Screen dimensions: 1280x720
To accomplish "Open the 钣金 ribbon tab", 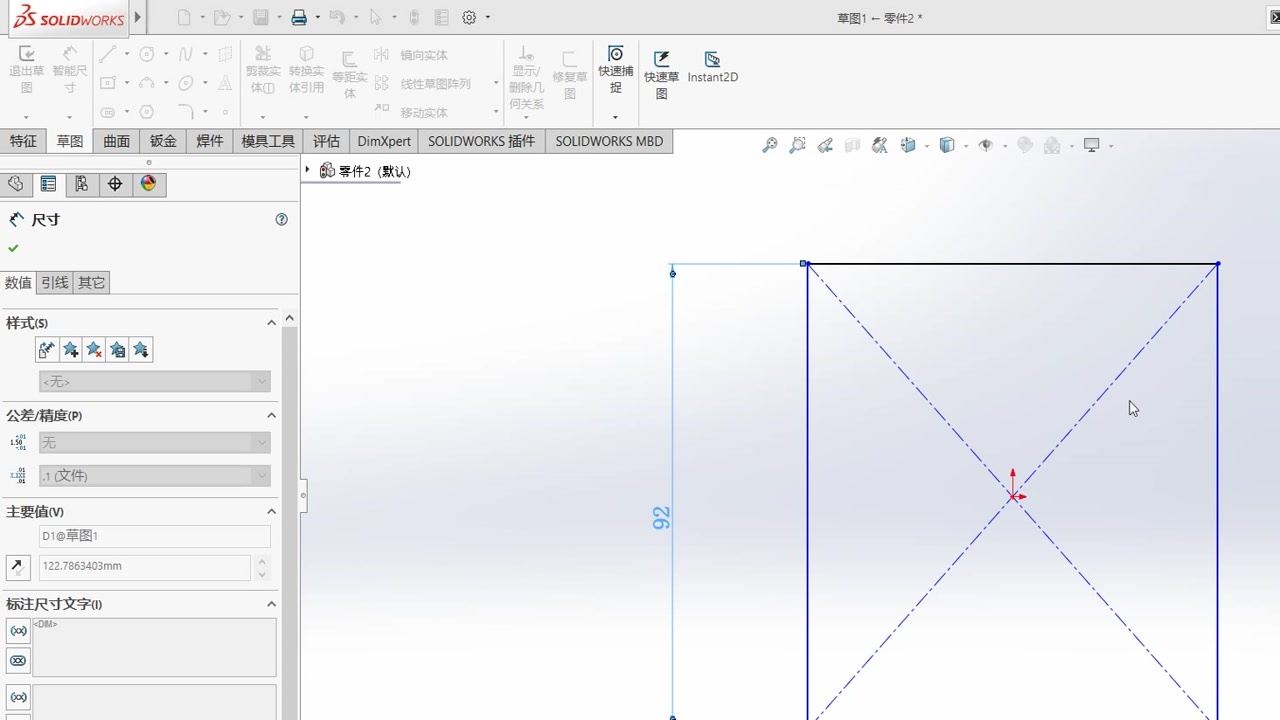I will (163, 141).
